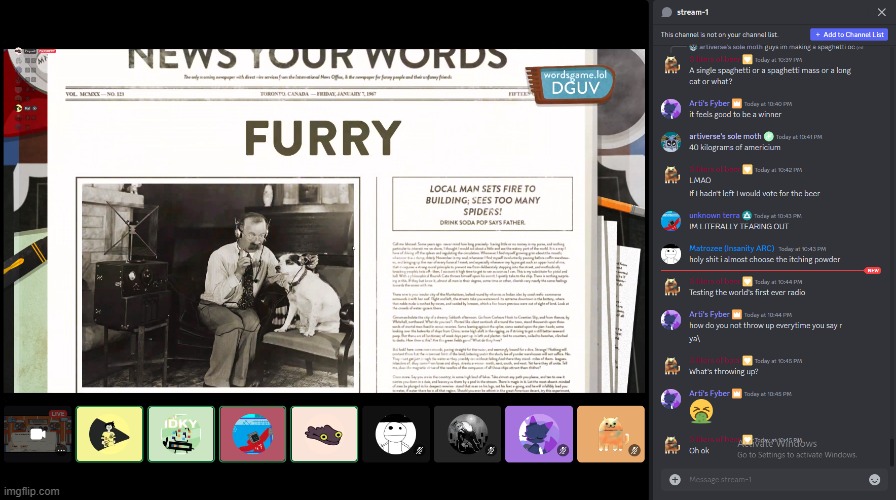The width and height of the screenshot is (896, 500).
Task: Click the teal triangle badge beside unknown terra
Action: 746,215
